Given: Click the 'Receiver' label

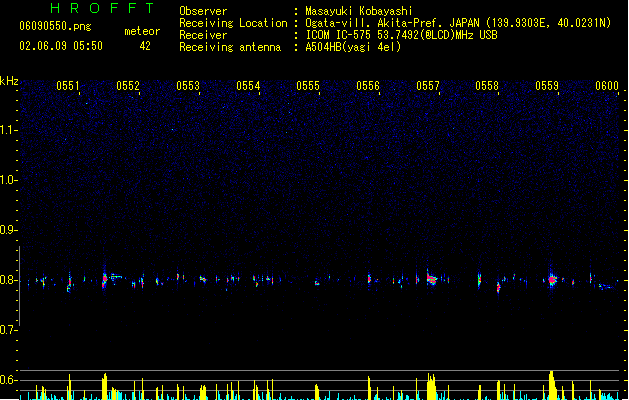Looking at the screenshot, I should point(203,35).
